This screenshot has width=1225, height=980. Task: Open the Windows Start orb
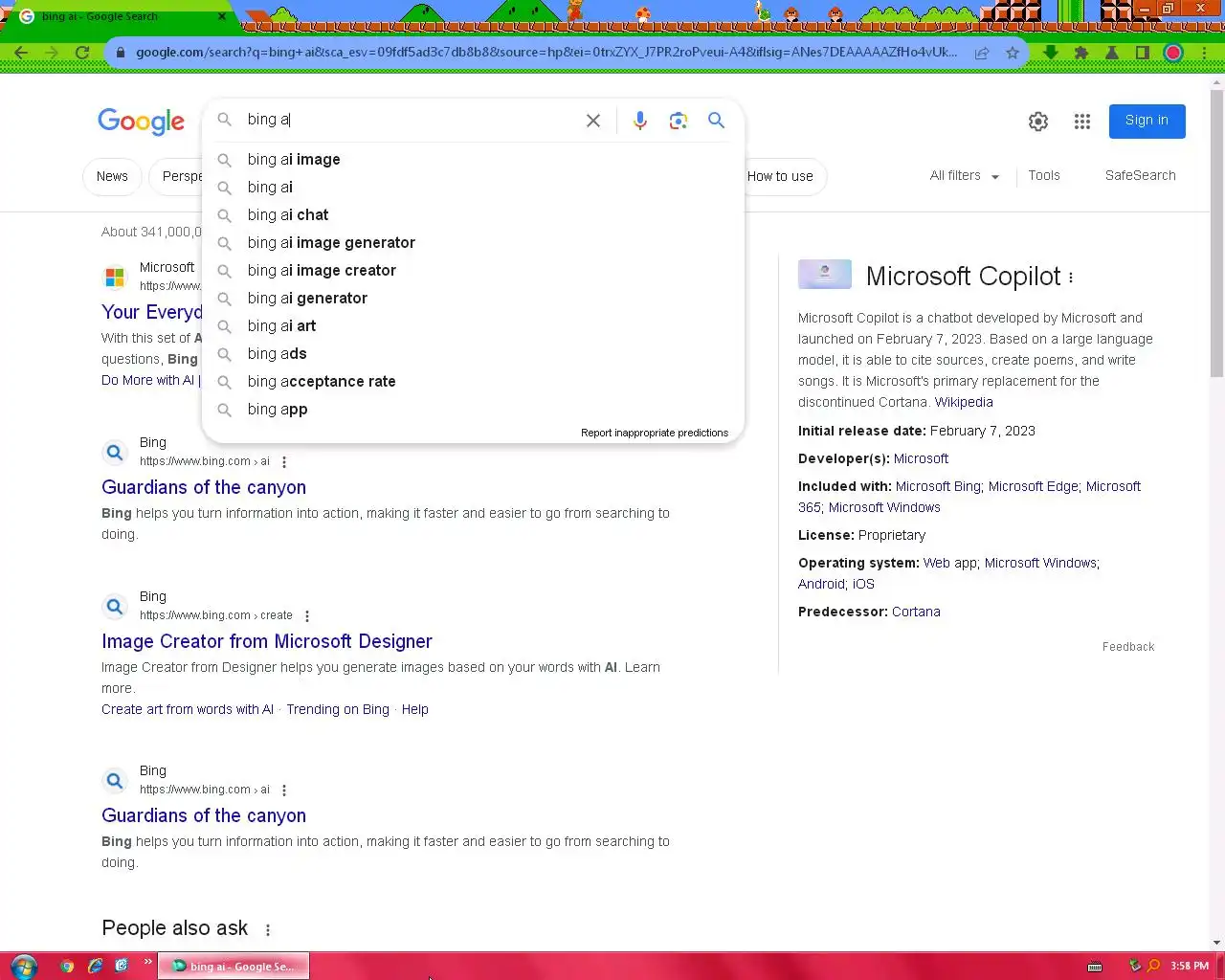[24, 966]
